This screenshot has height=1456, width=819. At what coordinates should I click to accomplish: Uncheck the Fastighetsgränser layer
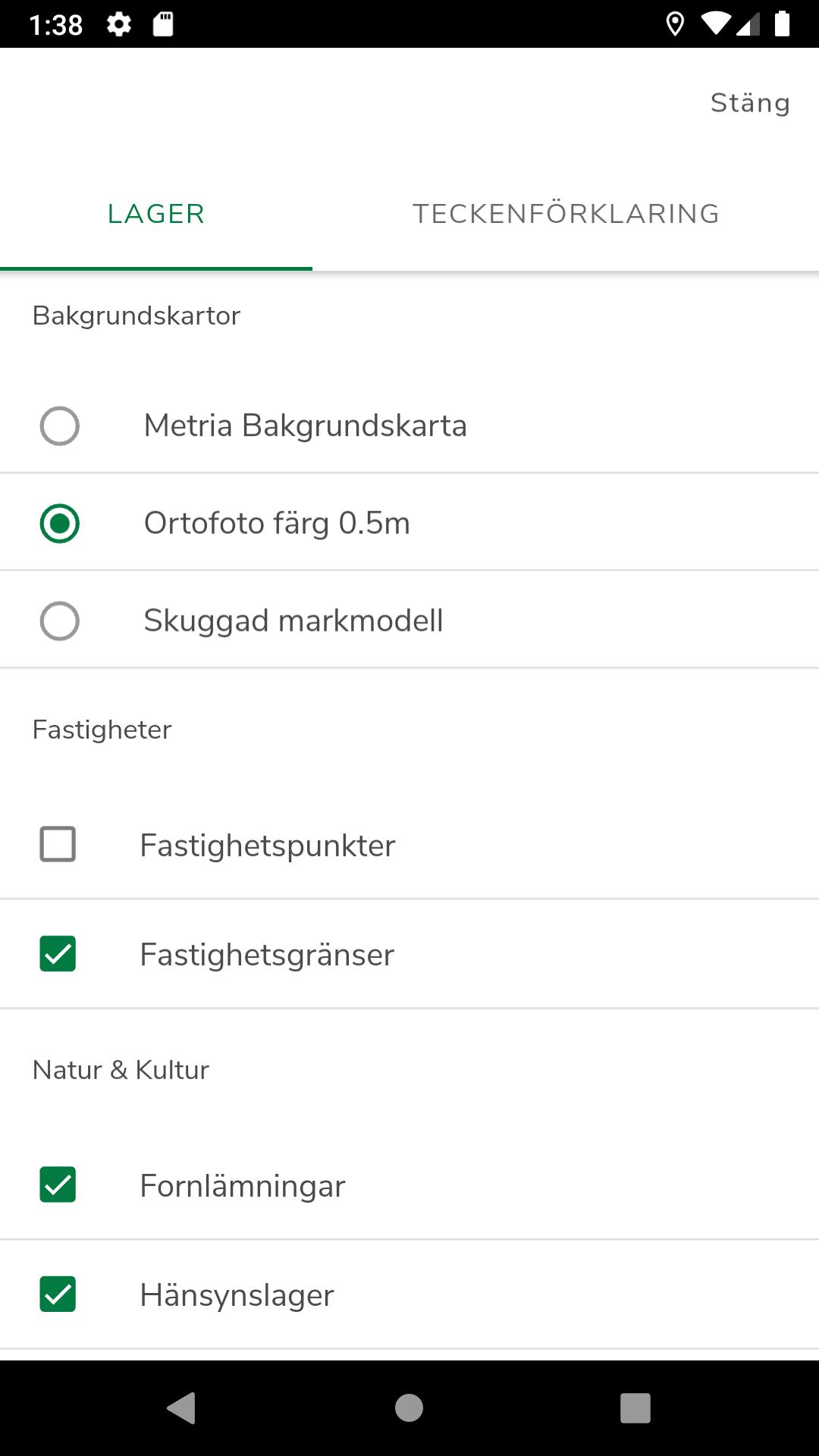58,954
